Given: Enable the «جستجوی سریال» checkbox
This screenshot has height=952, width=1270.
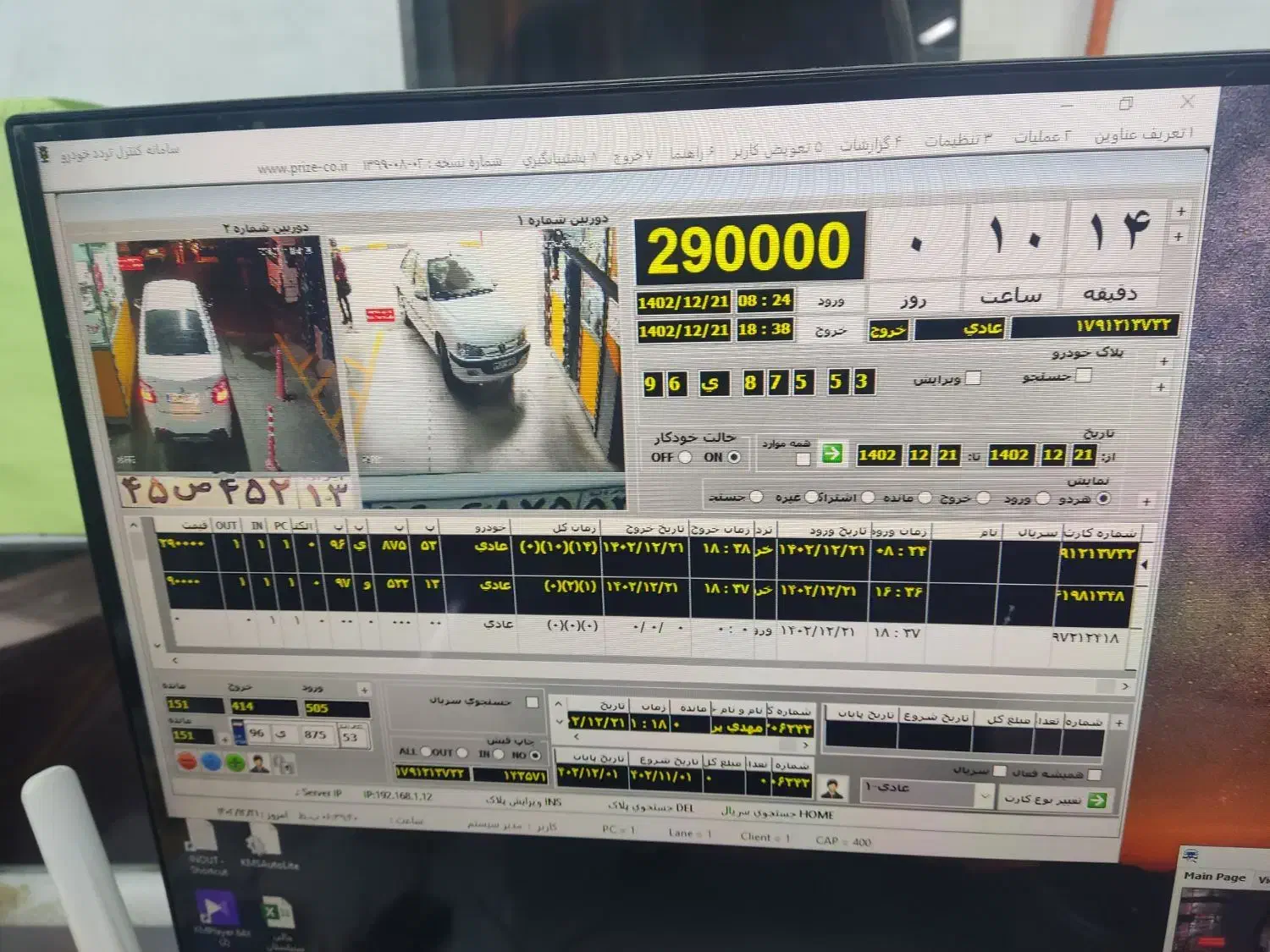Looking at the screenshot, I should tap(533, 702).
